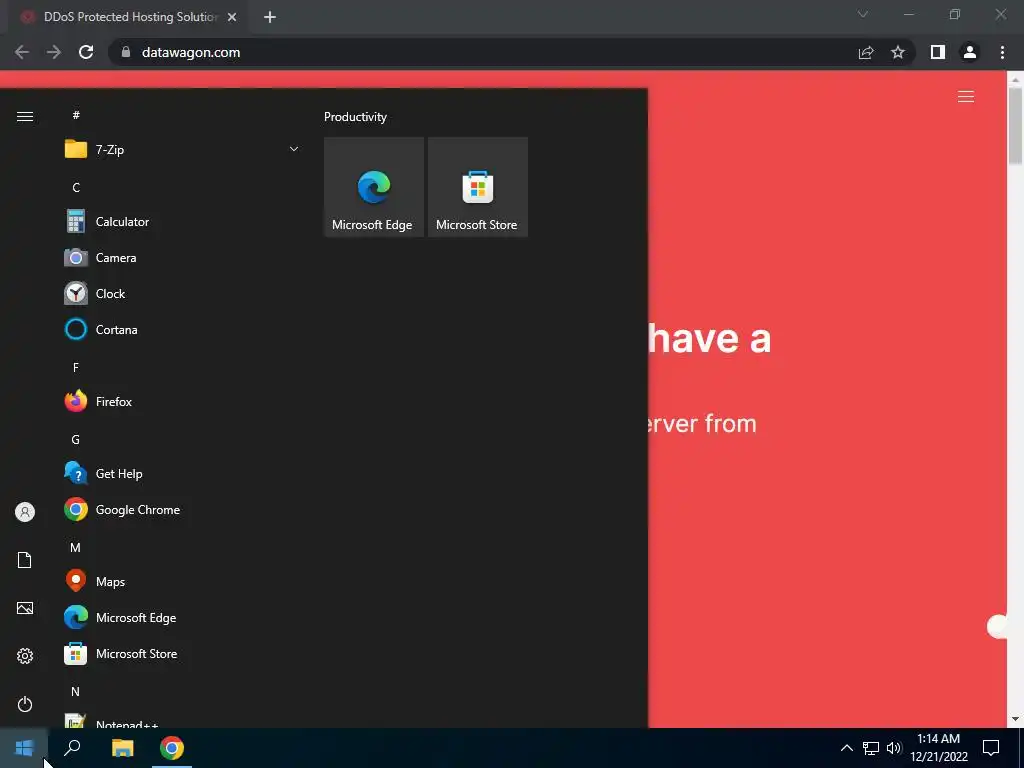Open the user account icon in Start
1024x768 pixels.
pos(25,512)
